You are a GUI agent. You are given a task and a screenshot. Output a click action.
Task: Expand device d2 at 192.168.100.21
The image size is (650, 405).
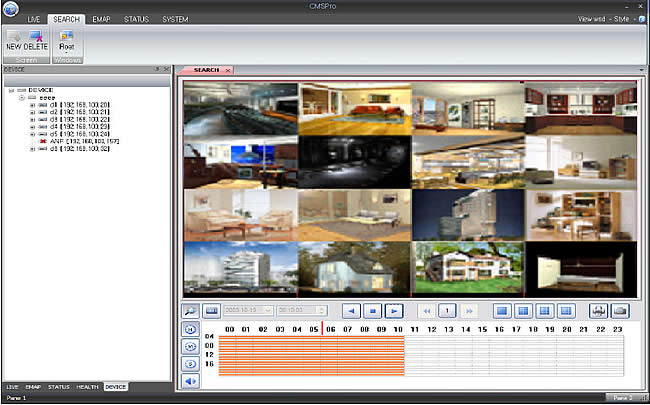point(32,112)
